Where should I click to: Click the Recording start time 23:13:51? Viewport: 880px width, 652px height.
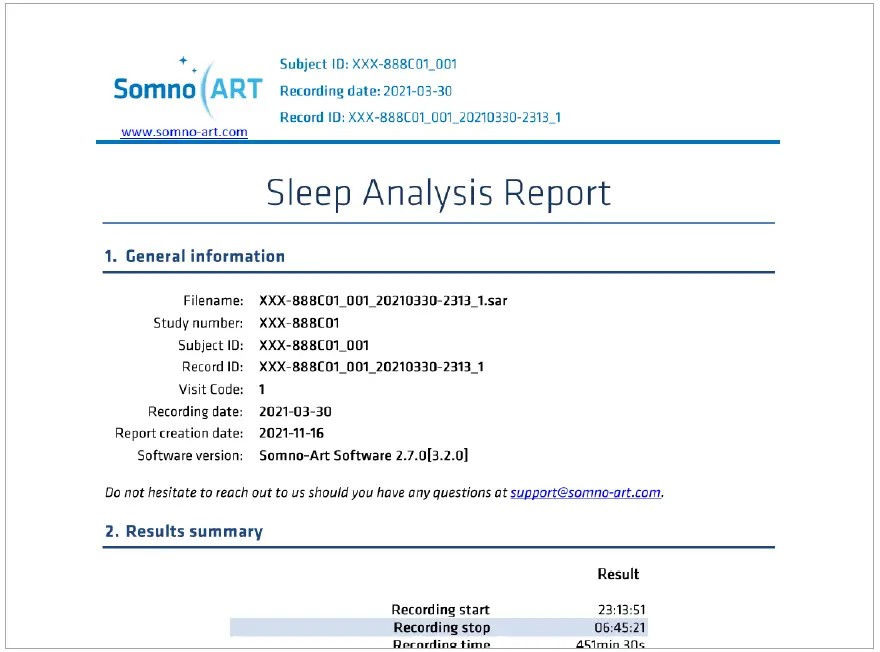[621, 609]
